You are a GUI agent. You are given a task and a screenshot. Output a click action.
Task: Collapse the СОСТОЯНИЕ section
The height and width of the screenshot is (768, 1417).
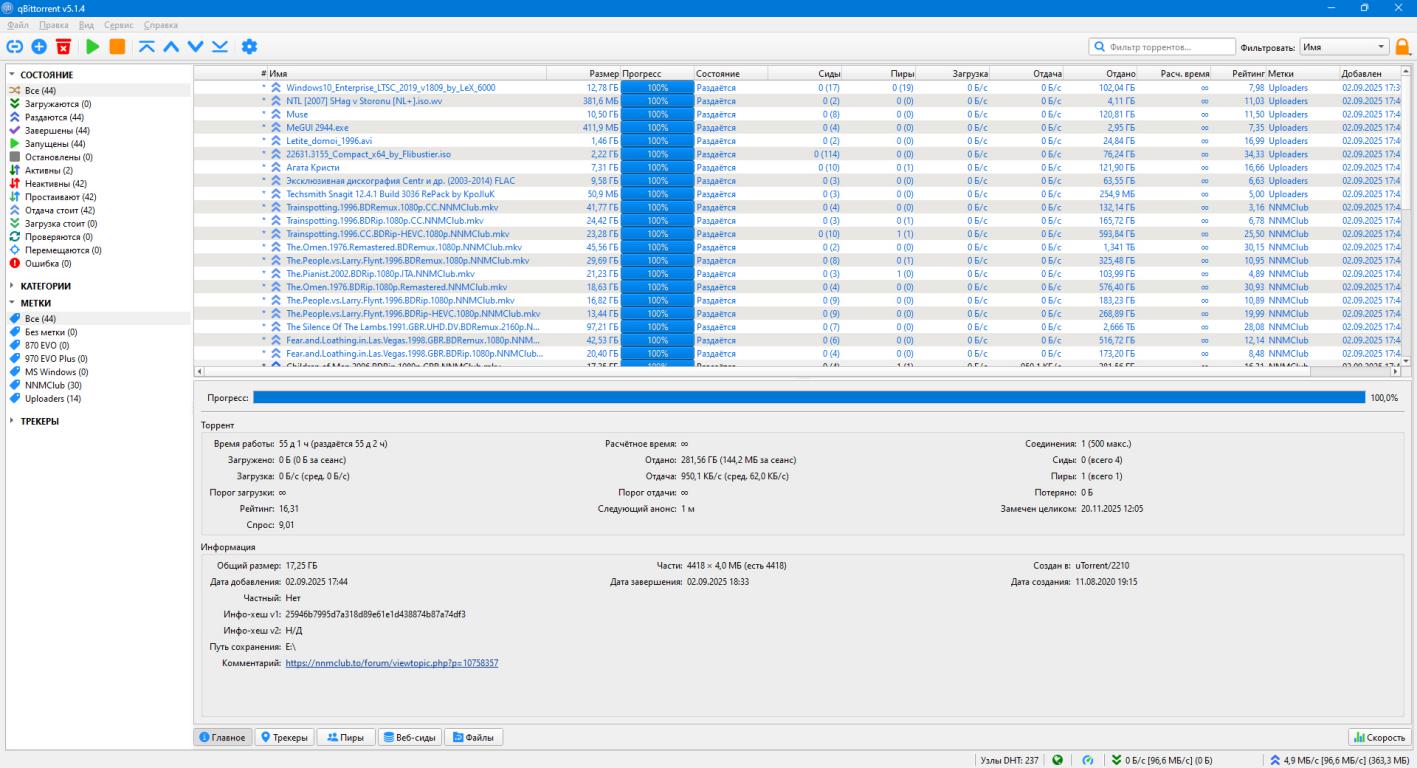[12, 75]
